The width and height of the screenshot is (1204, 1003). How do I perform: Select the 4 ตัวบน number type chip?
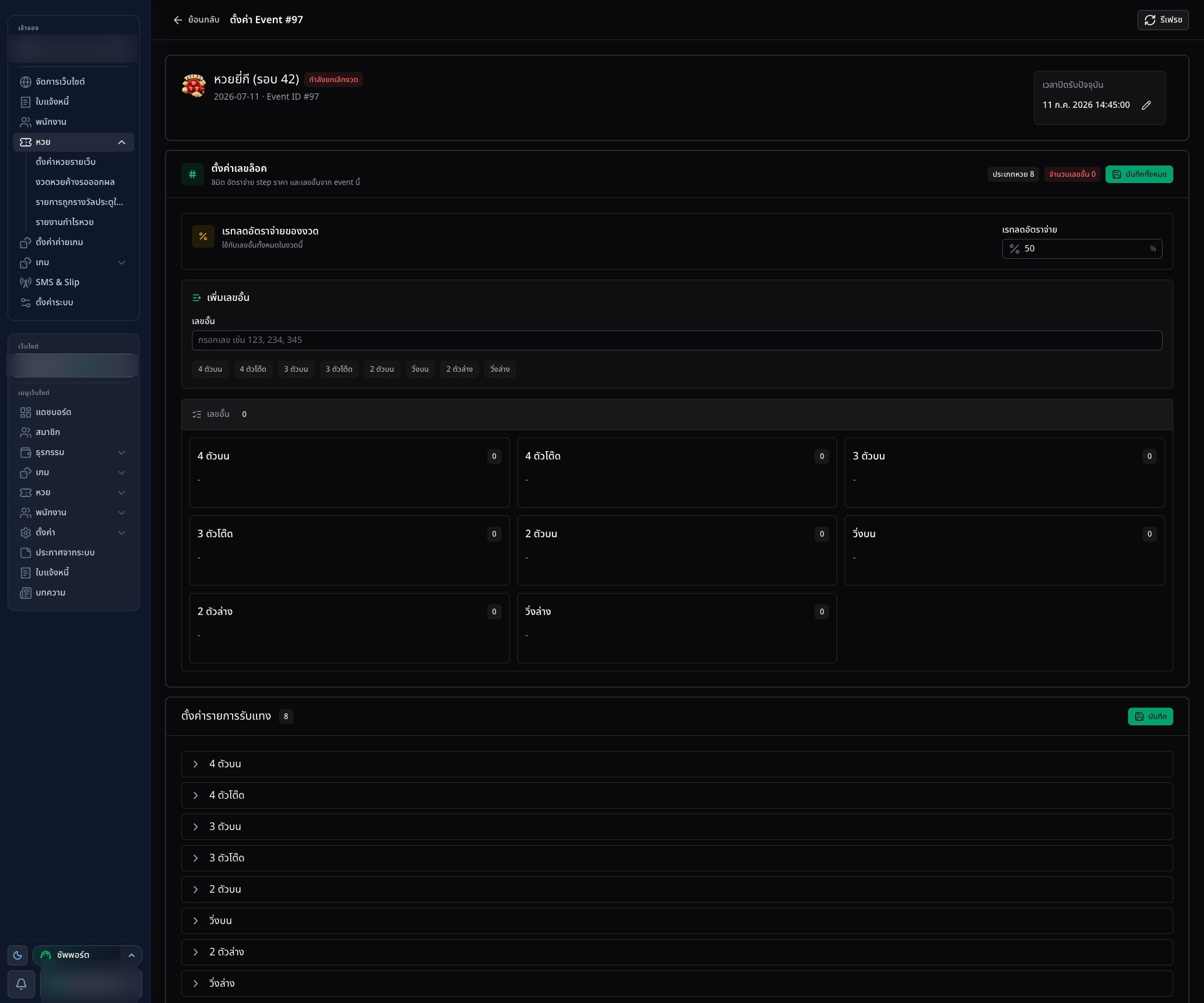210,369
